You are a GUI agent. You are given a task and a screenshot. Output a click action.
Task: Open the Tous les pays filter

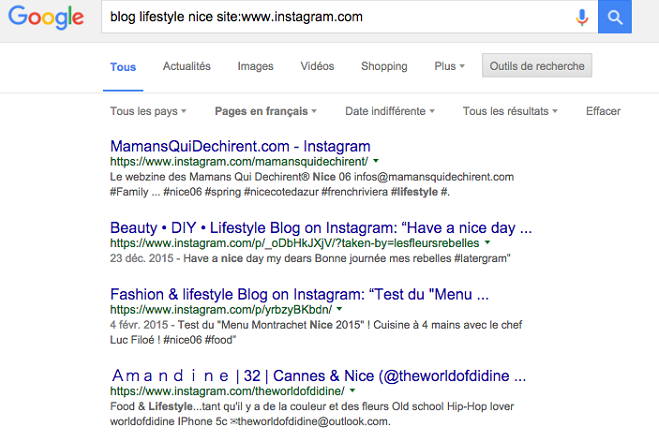click(148, 111)
